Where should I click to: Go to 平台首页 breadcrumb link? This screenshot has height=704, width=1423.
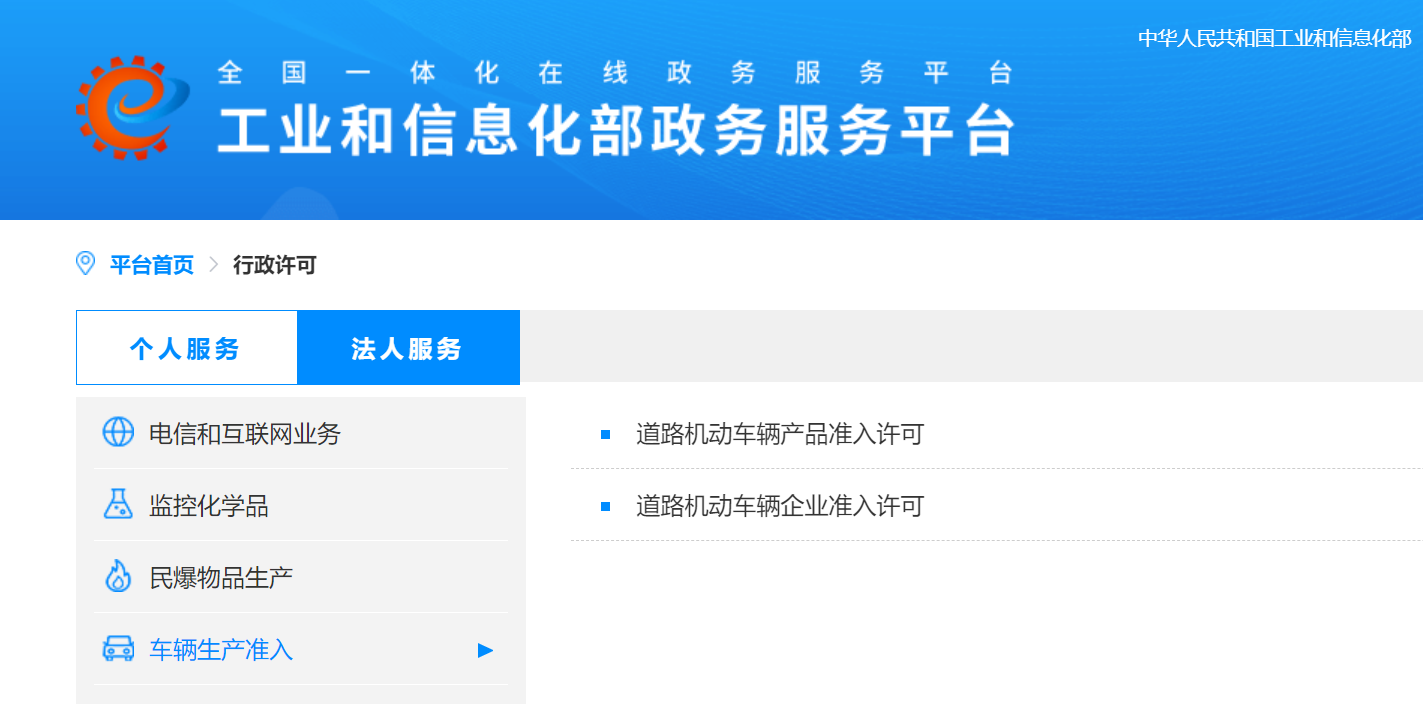[x=152, y=265]
